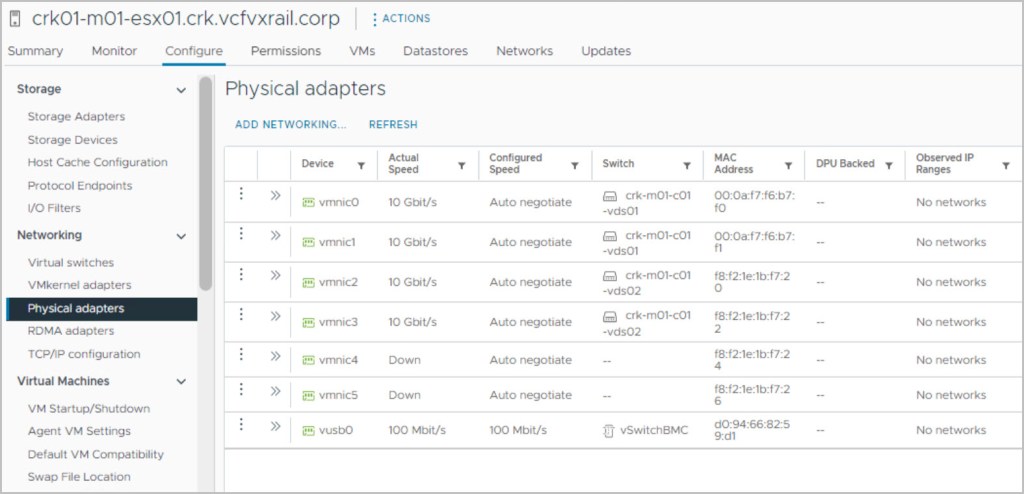This screenshot has width=1024, height=494.
Task: Click the Add Networking button
Action: coord(290,125)
